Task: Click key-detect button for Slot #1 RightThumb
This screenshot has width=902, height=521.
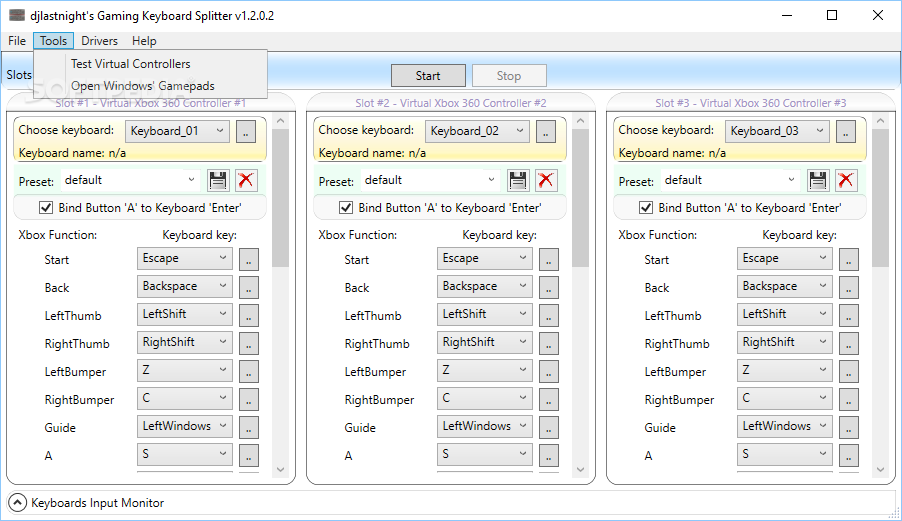Action: 249,343
